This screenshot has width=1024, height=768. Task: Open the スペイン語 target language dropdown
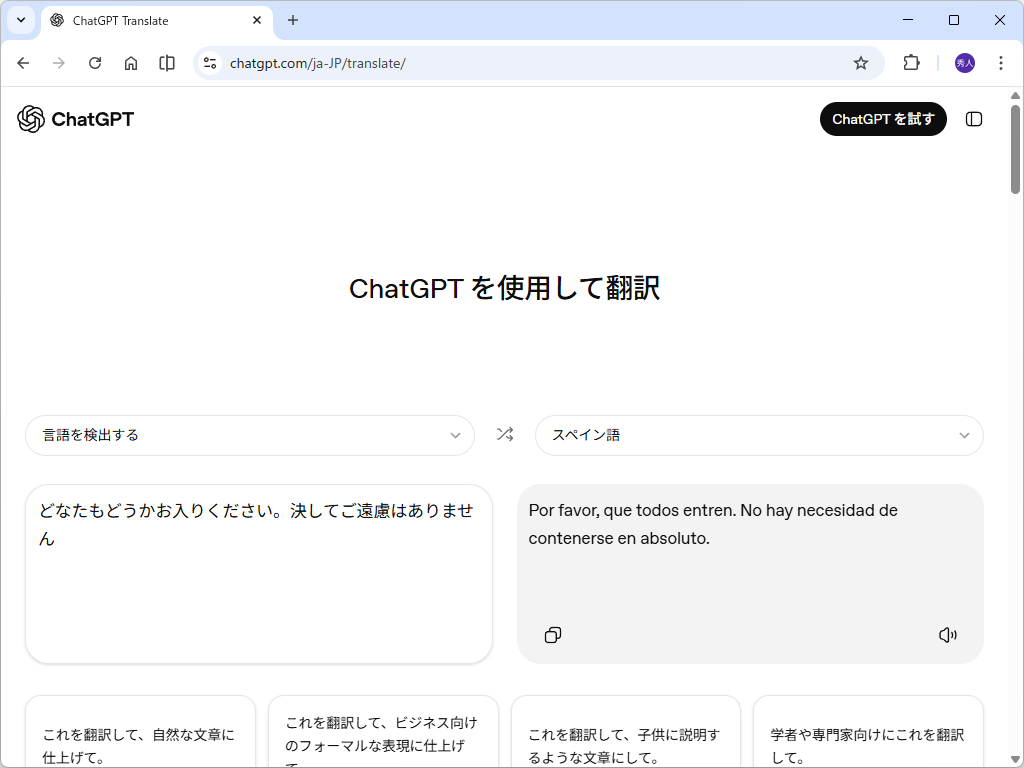point(759,435)
